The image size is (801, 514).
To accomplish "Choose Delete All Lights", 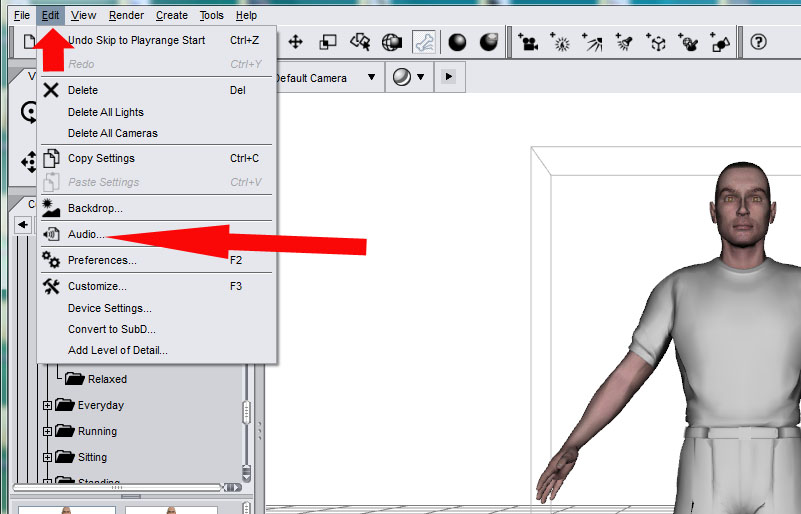I will [157, 112].
